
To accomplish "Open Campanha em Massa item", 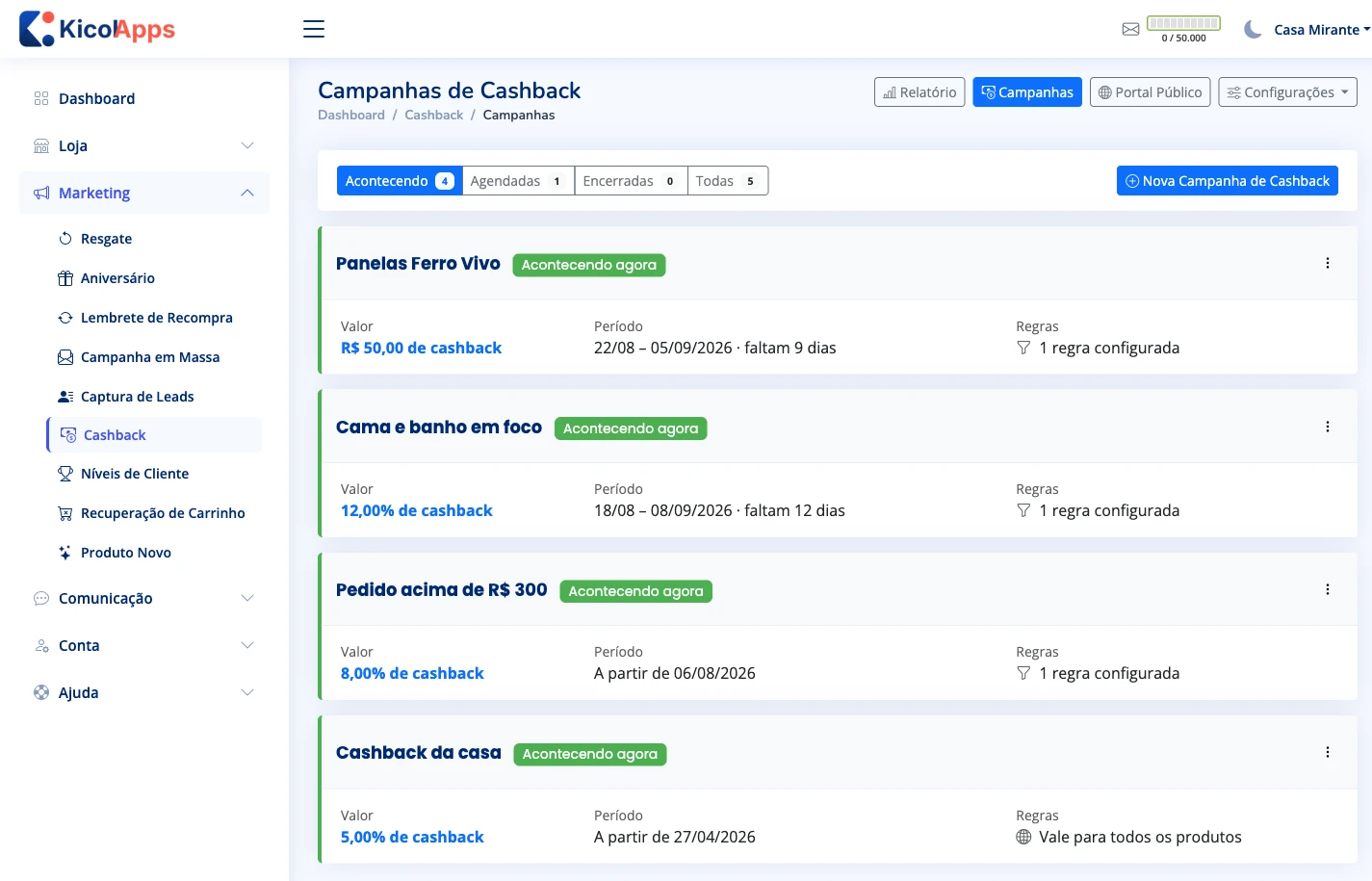I will 154,357.
